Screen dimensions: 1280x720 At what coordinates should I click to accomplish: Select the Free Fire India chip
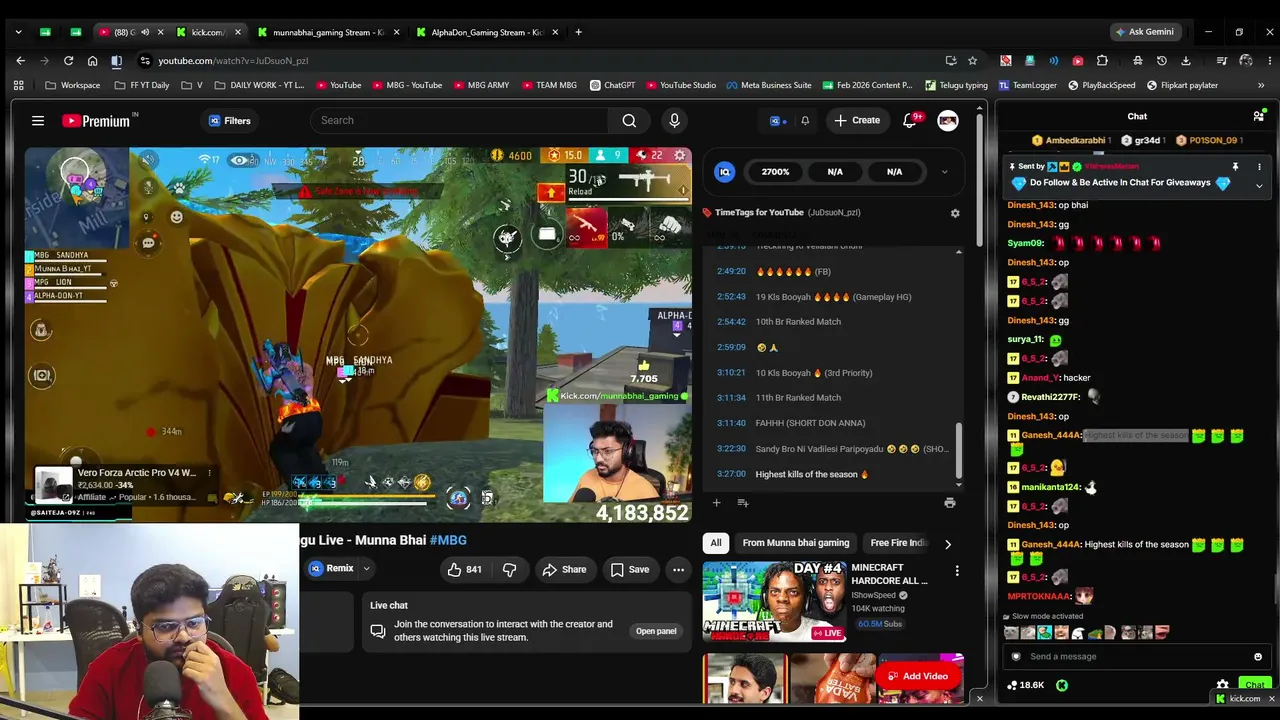[x=899, y=543]
